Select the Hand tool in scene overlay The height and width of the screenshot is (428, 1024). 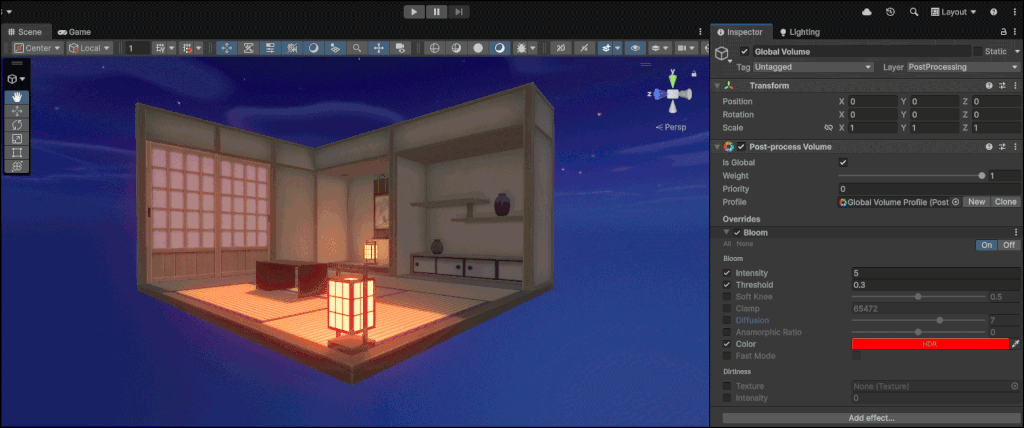18,97
